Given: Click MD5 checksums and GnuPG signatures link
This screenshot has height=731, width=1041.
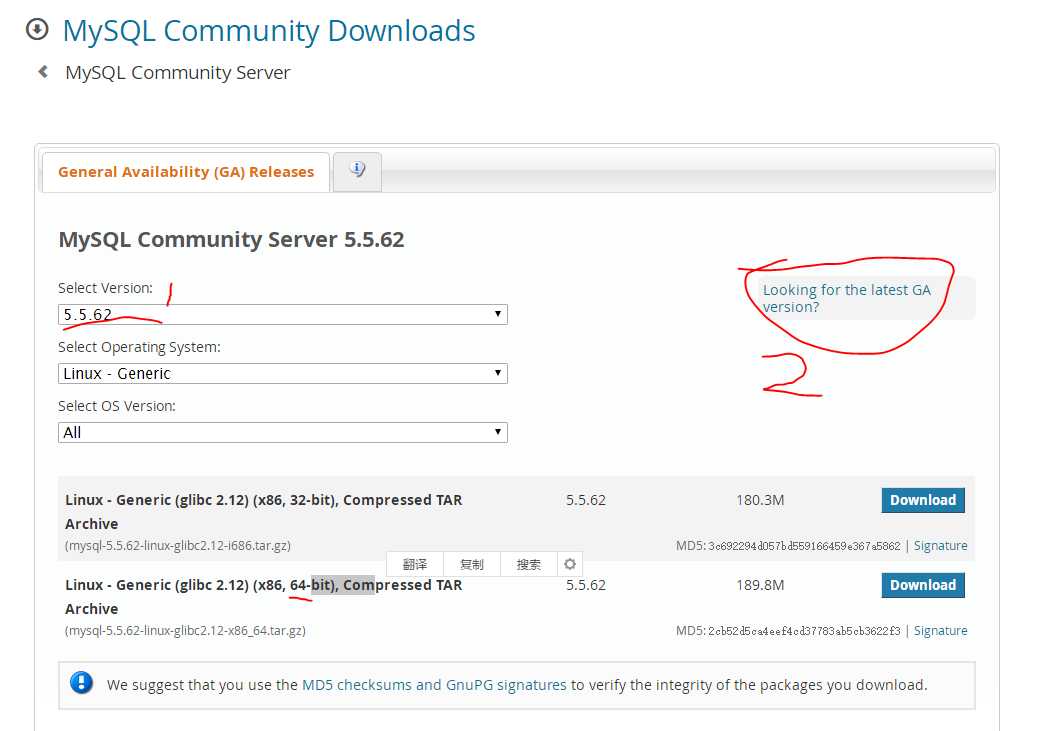Looking at the screenshot, I should point(434,685).
